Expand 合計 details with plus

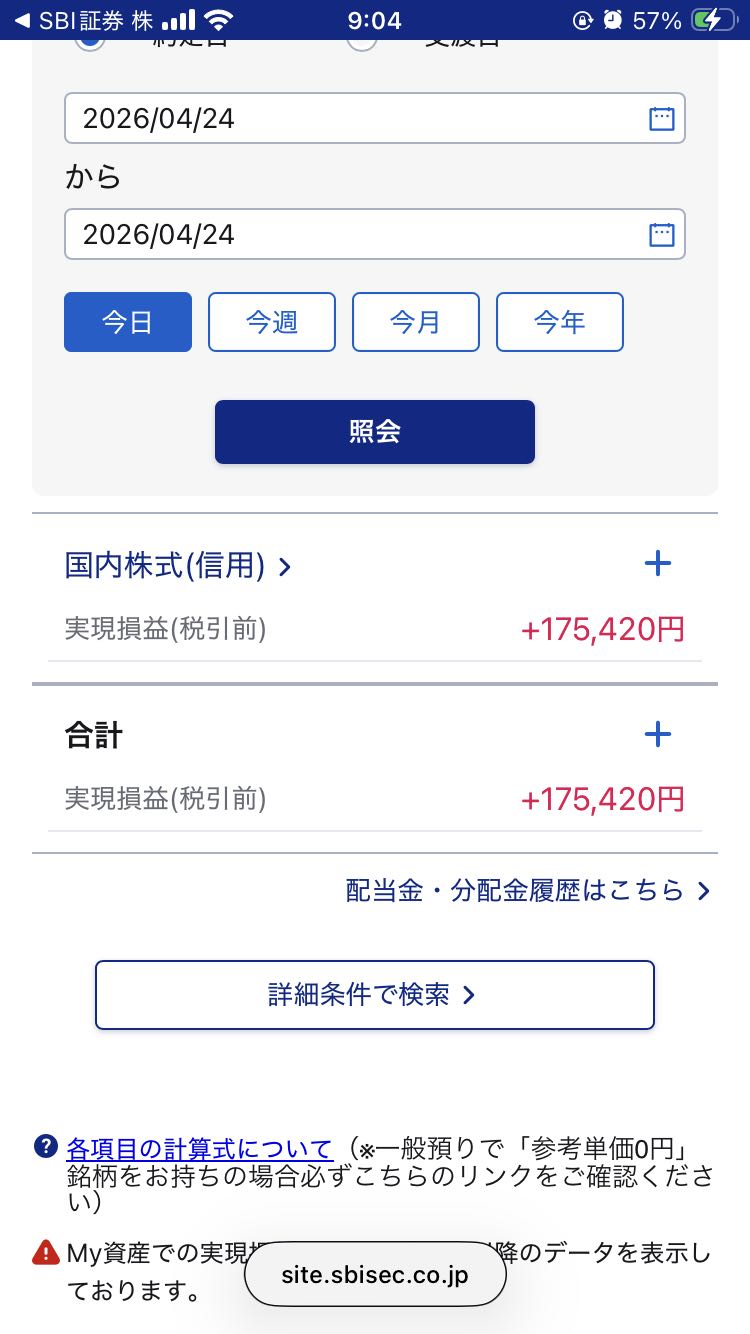tap(657, 735)
